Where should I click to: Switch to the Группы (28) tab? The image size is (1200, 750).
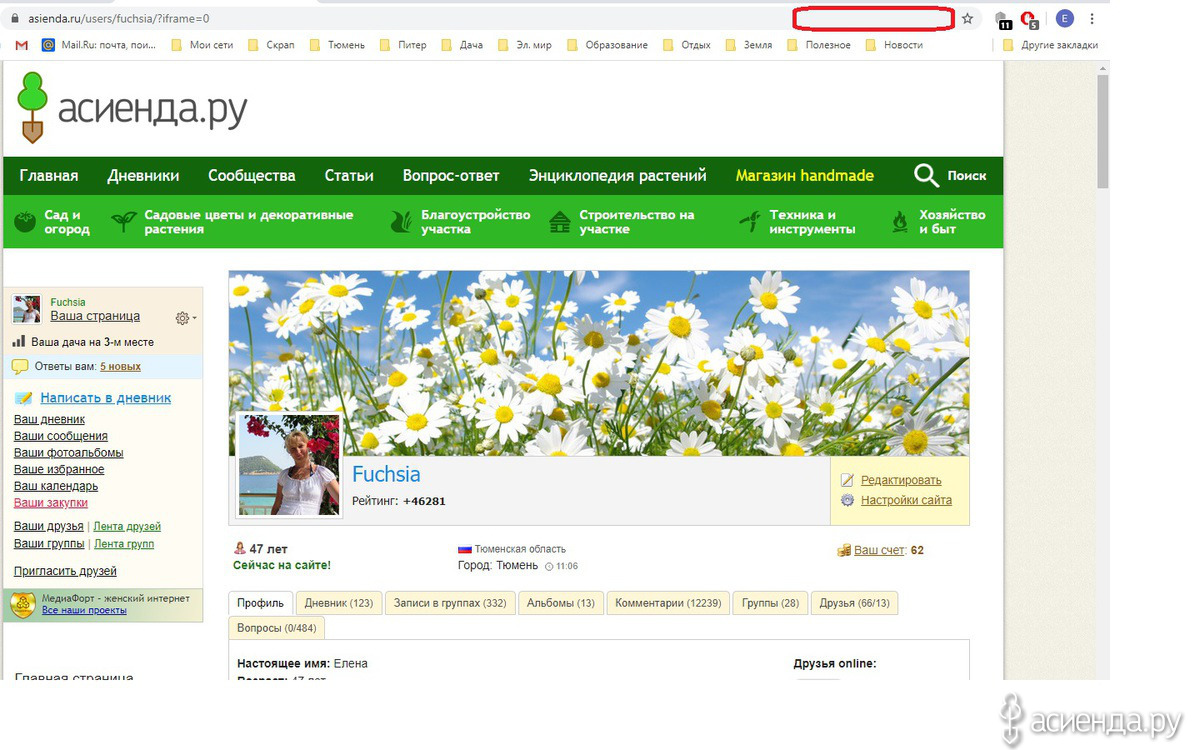pos(770,603)
